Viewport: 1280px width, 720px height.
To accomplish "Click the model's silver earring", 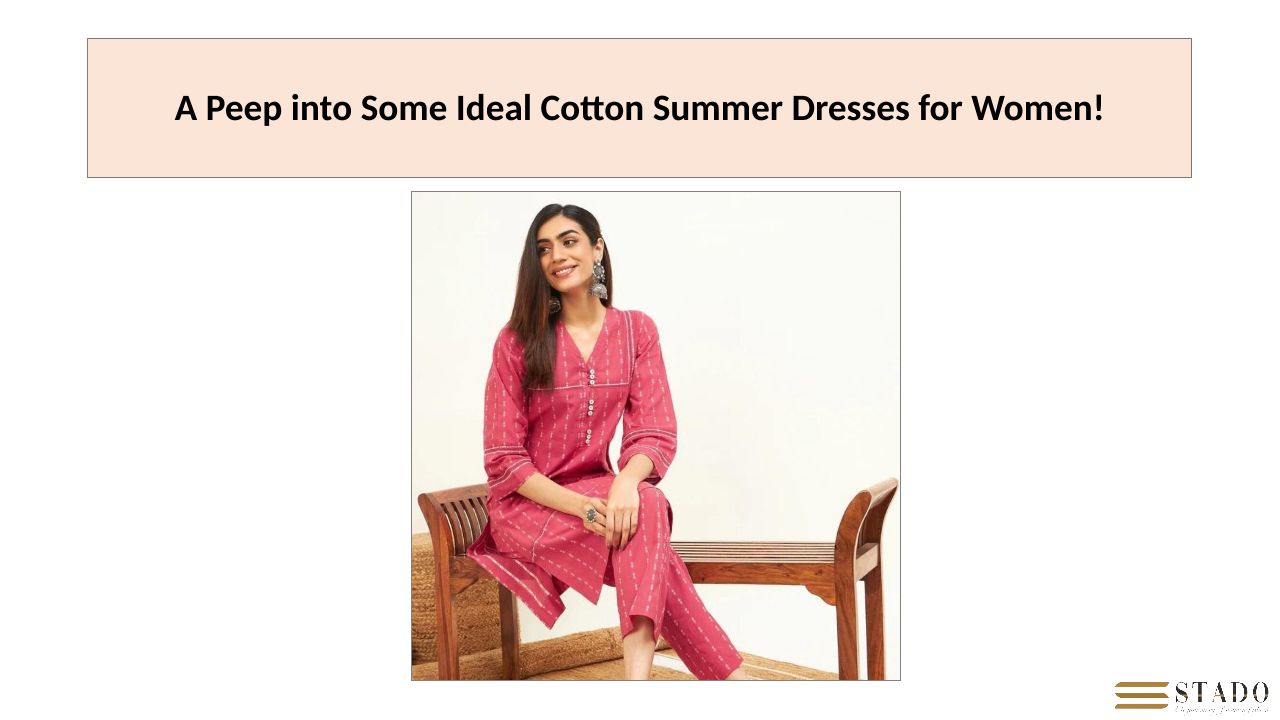I will [598, 280].
